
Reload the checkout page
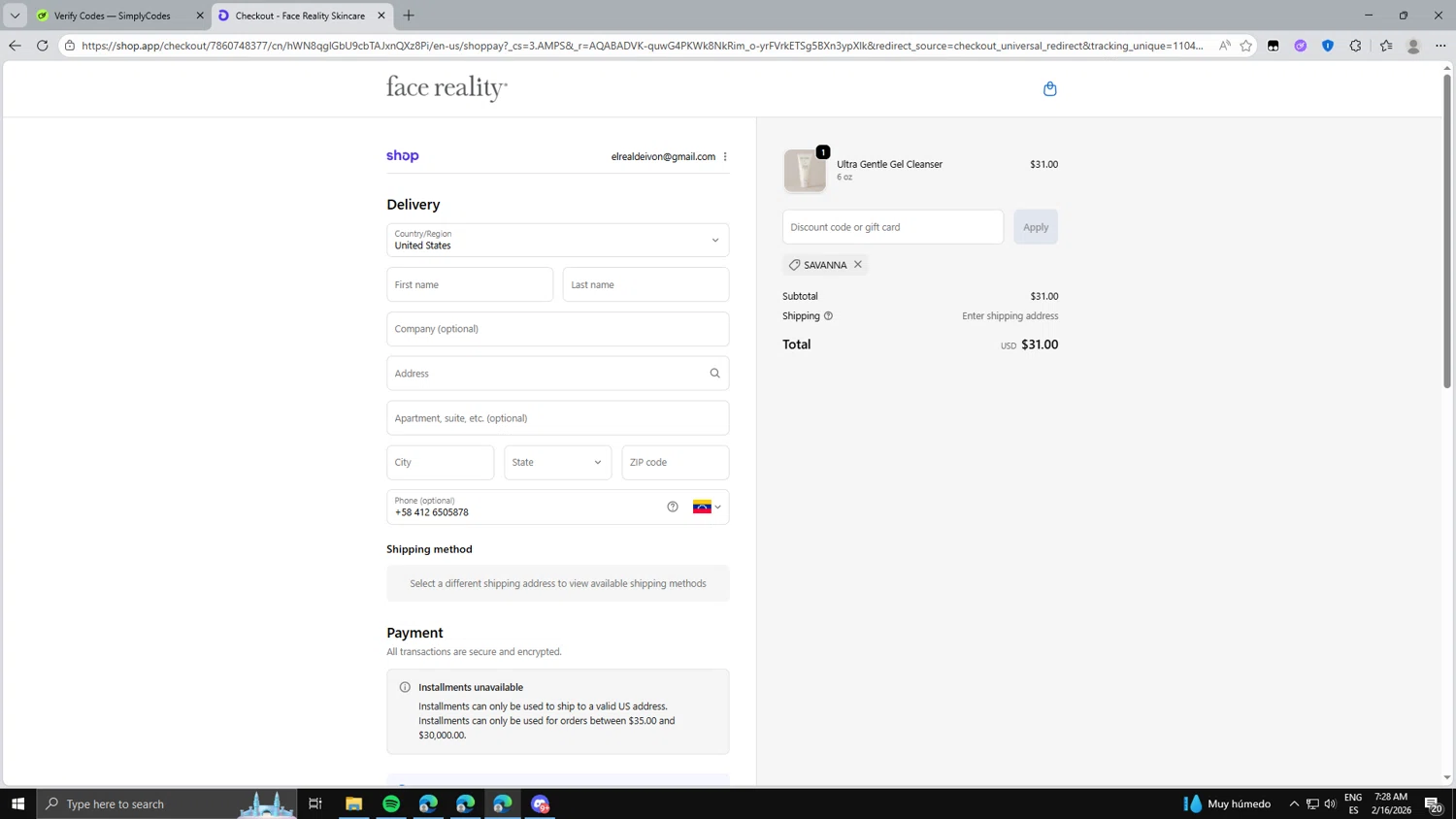42,46
